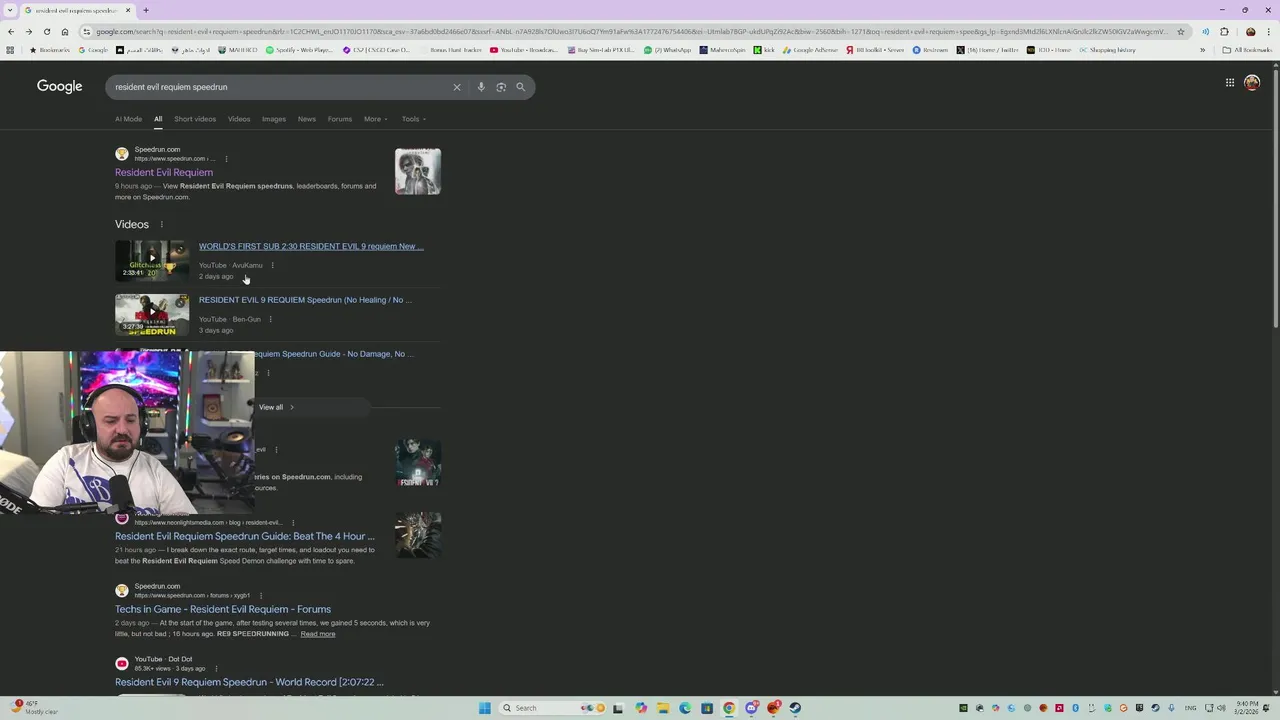
Task: Click the browser address bar
Action: pos(630,32)
